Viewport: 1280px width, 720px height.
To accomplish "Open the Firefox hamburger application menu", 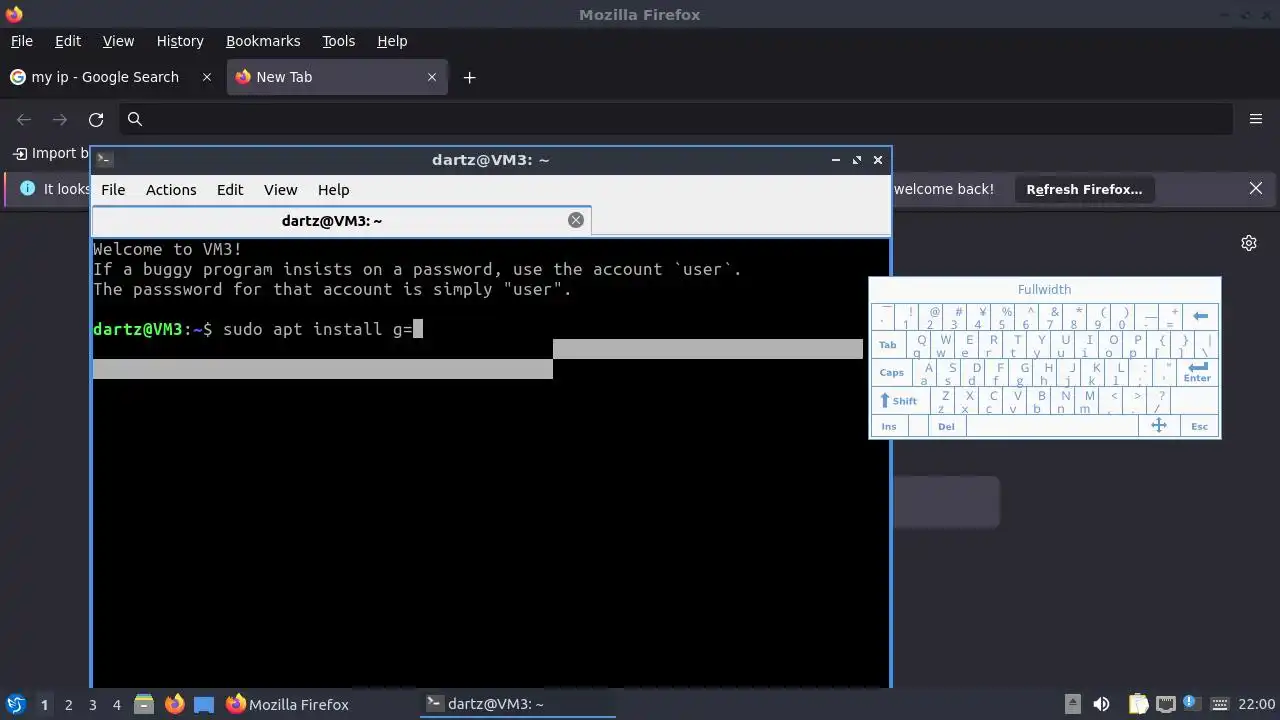I will coord(1256,119).
